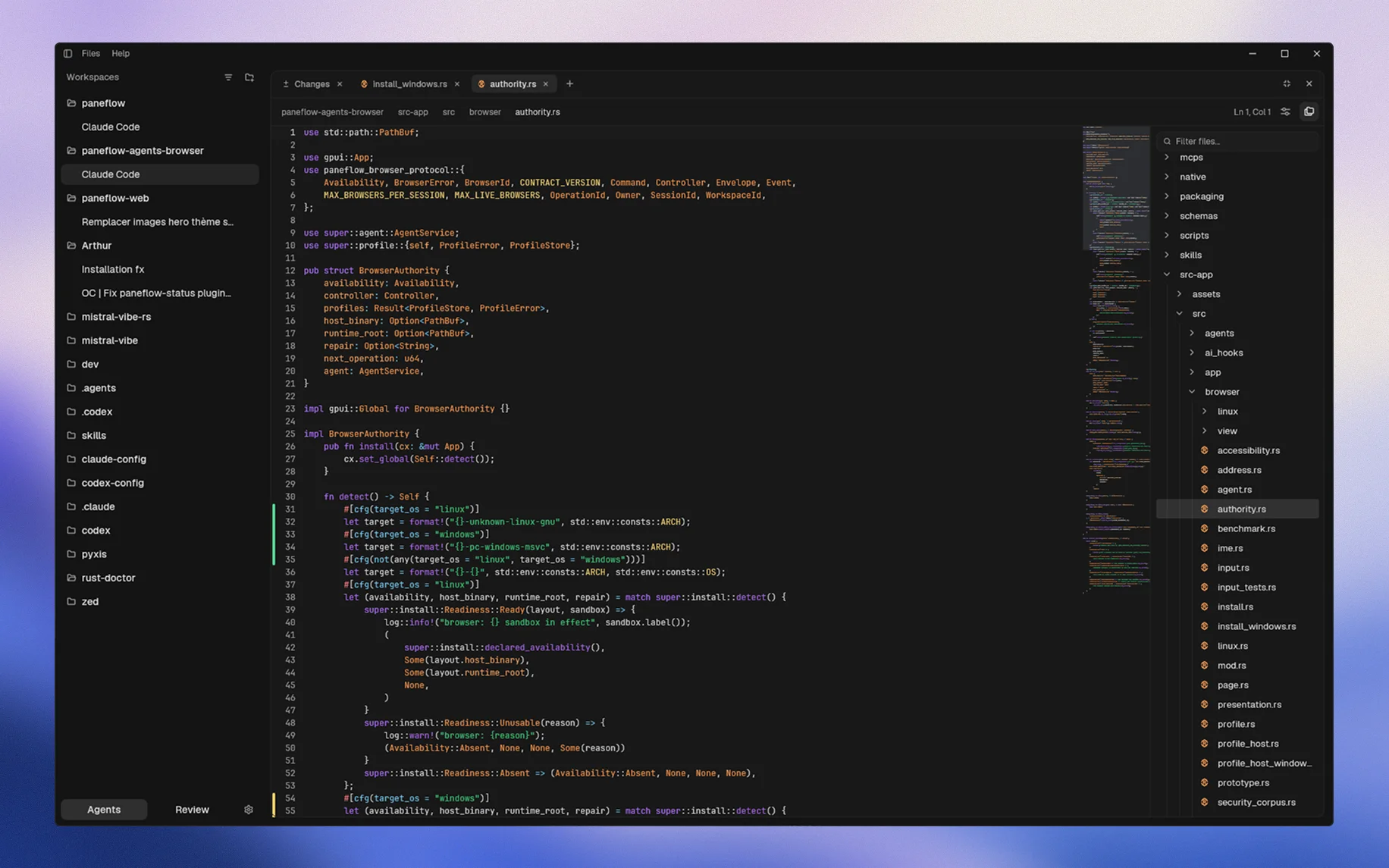Image resolution: width=1389 pixels, height=868 pixels.
Task: Collapse the browser folder
Action: click(x=1192, y=392)
